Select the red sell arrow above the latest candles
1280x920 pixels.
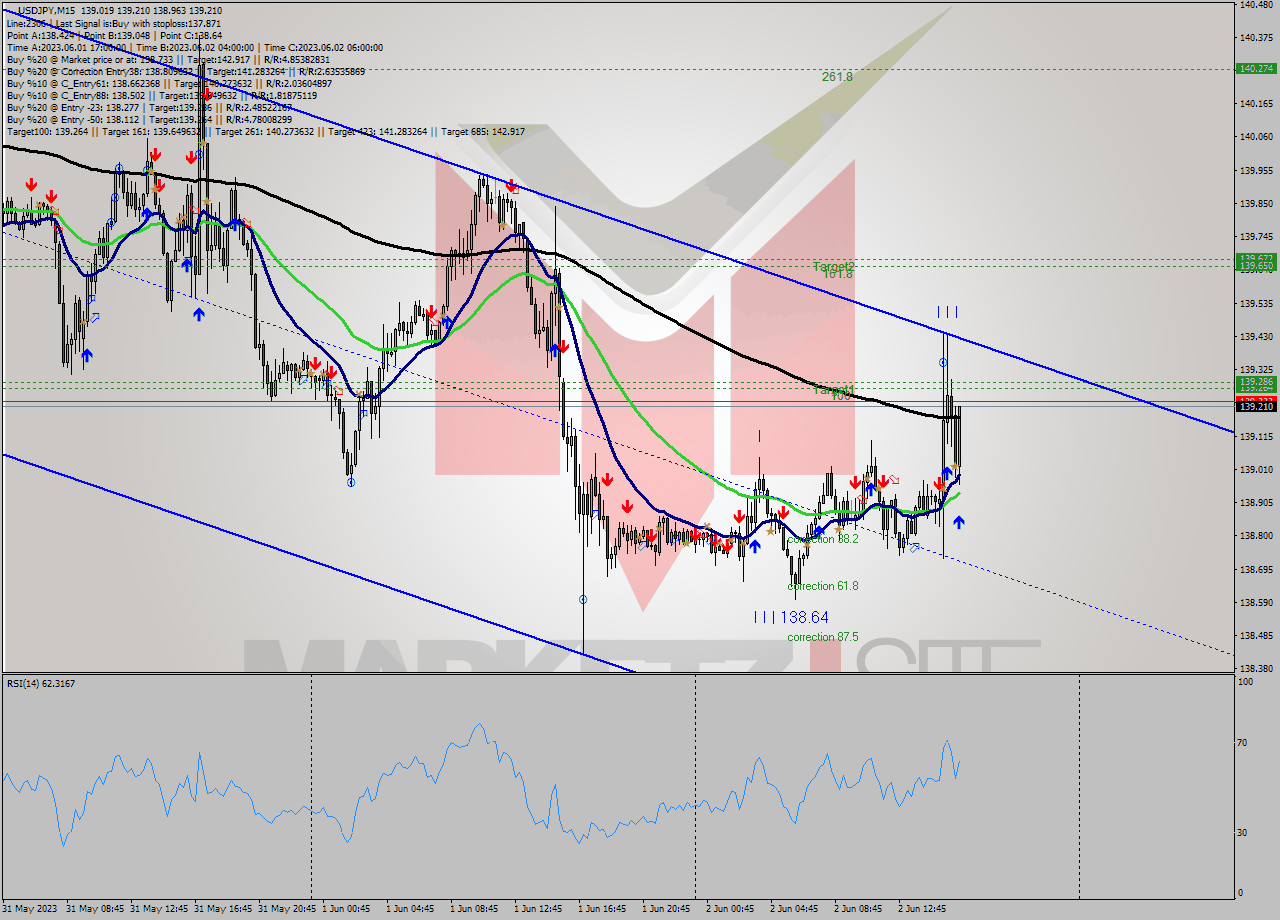point(939,482)
